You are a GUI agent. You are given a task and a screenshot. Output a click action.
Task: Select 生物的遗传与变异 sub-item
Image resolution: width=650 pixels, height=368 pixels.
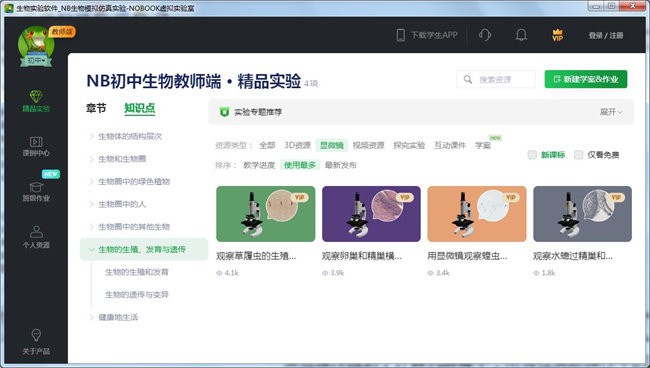(137, 295)
